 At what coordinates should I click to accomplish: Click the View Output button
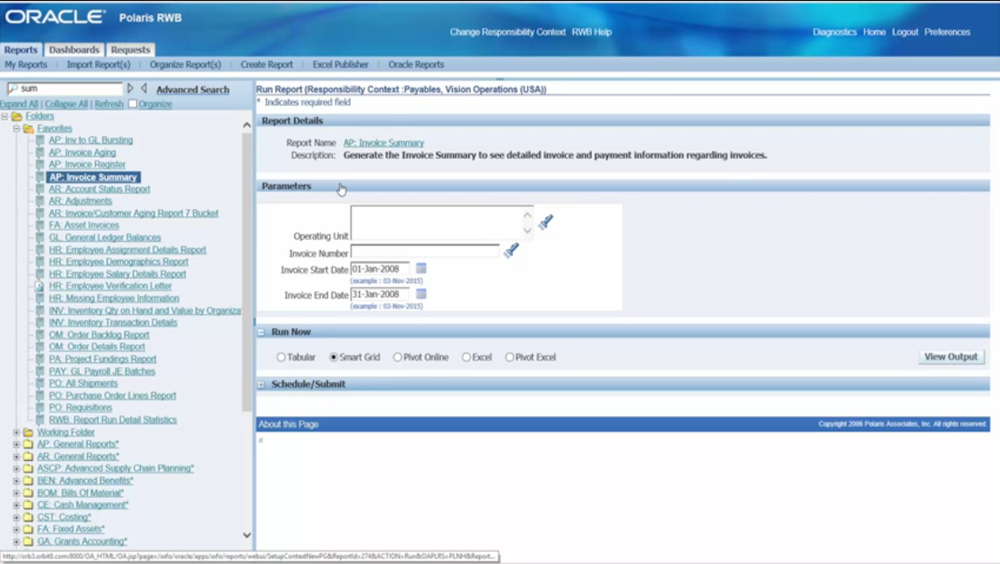[x=951, y=357]
